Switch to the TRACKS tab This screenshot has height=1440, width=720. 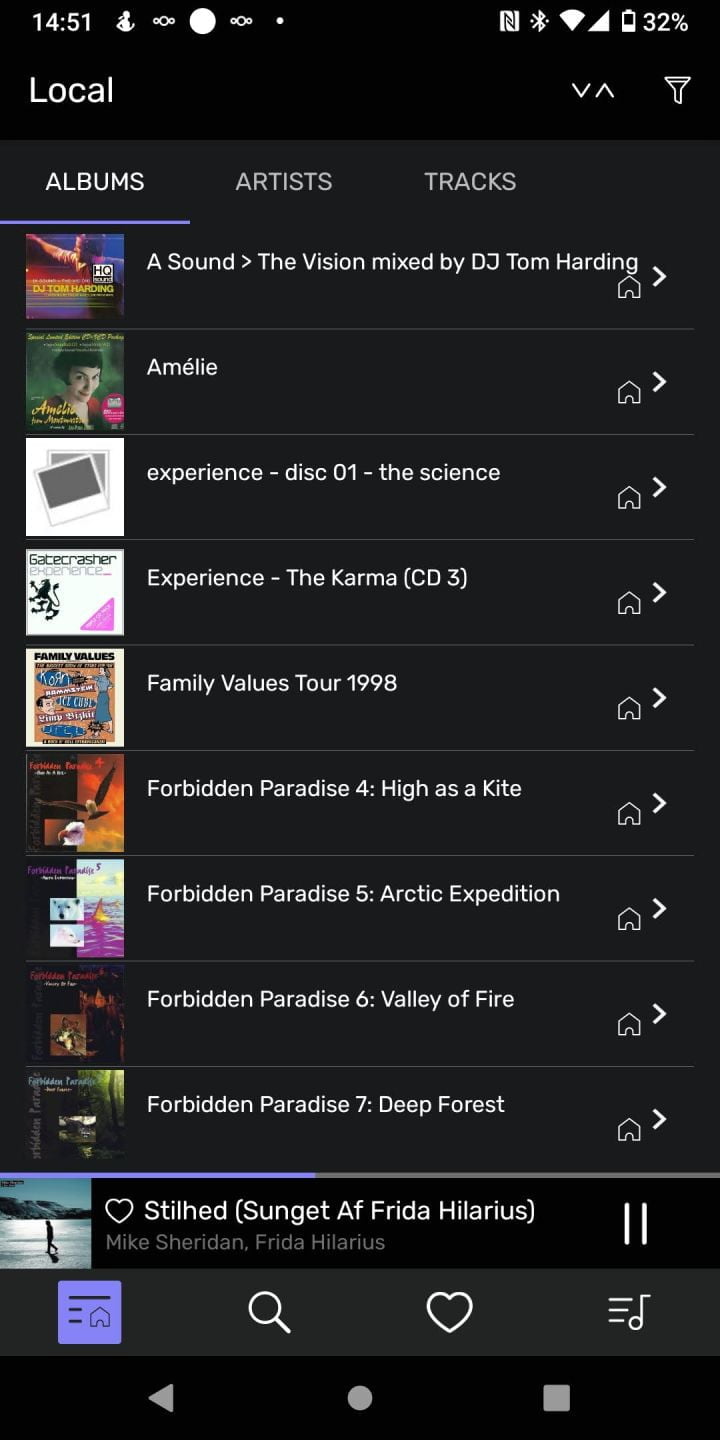[x=470, y=181]
